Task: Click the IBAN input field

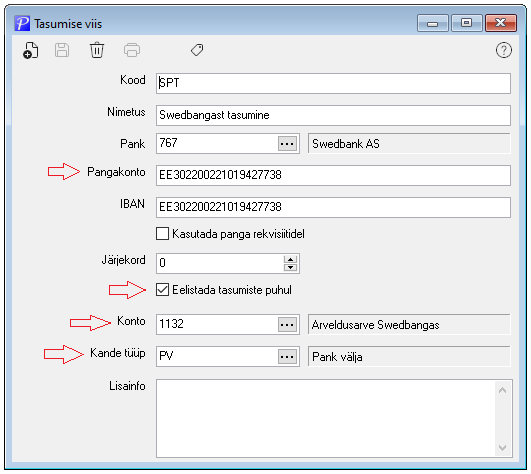Action: tap(333, 207)
